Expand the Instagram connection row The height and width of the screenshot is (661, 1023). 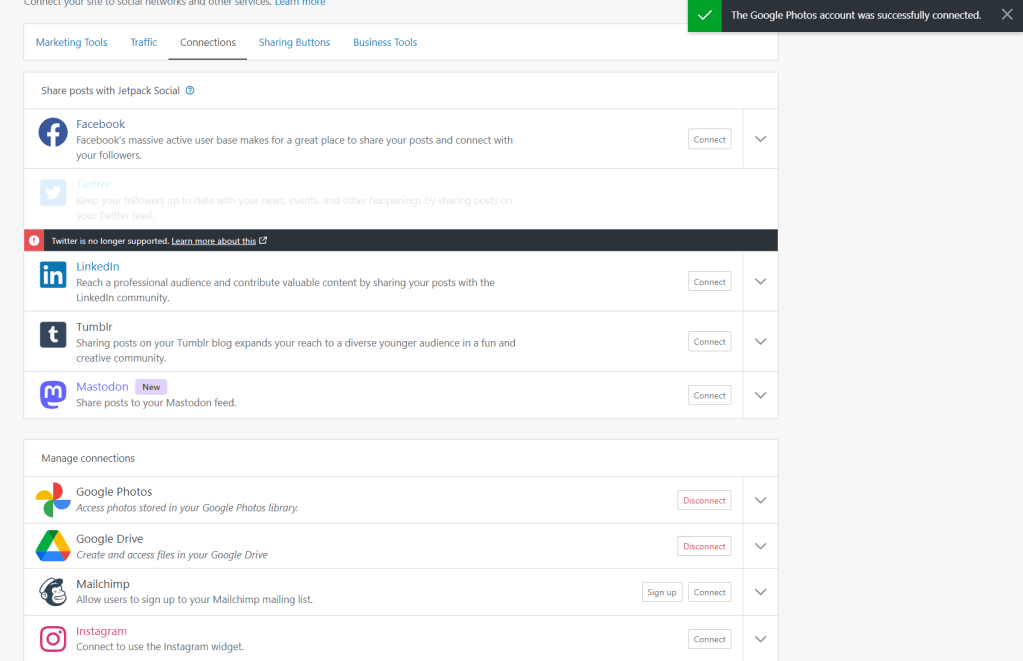pyautogui.click(x=760, y=639)
